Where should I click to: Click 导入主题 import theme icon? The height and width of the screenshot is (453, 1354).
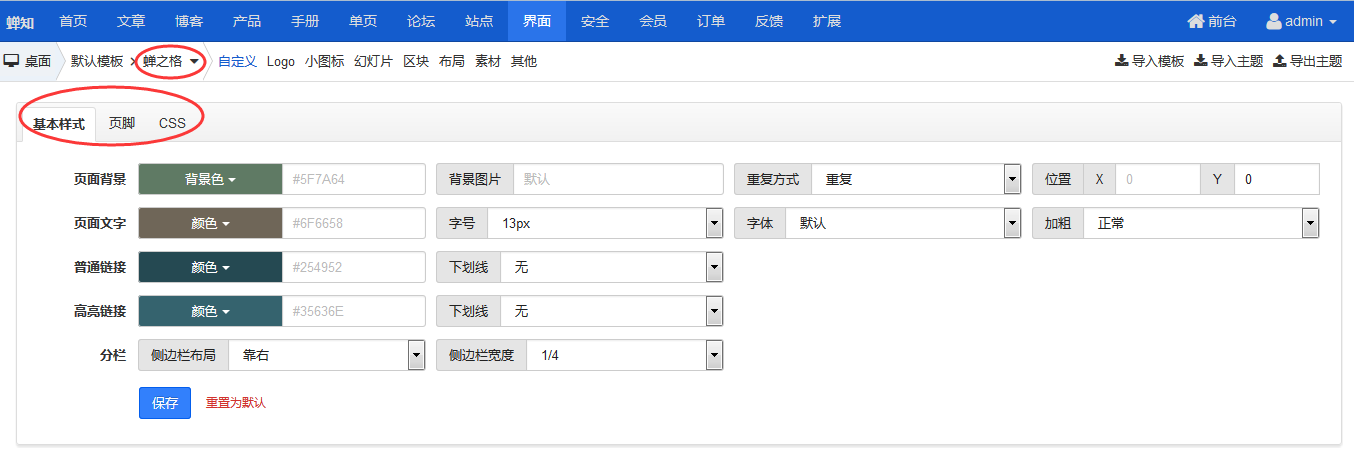(x=1200, y=61)
